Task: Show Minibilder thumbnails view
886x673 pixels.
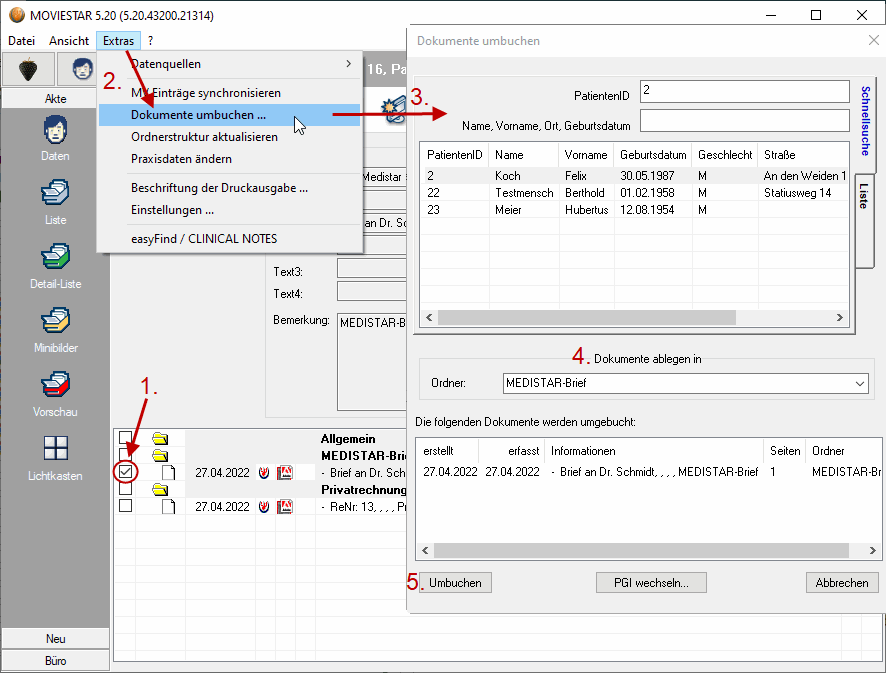Action: point(55,329)
